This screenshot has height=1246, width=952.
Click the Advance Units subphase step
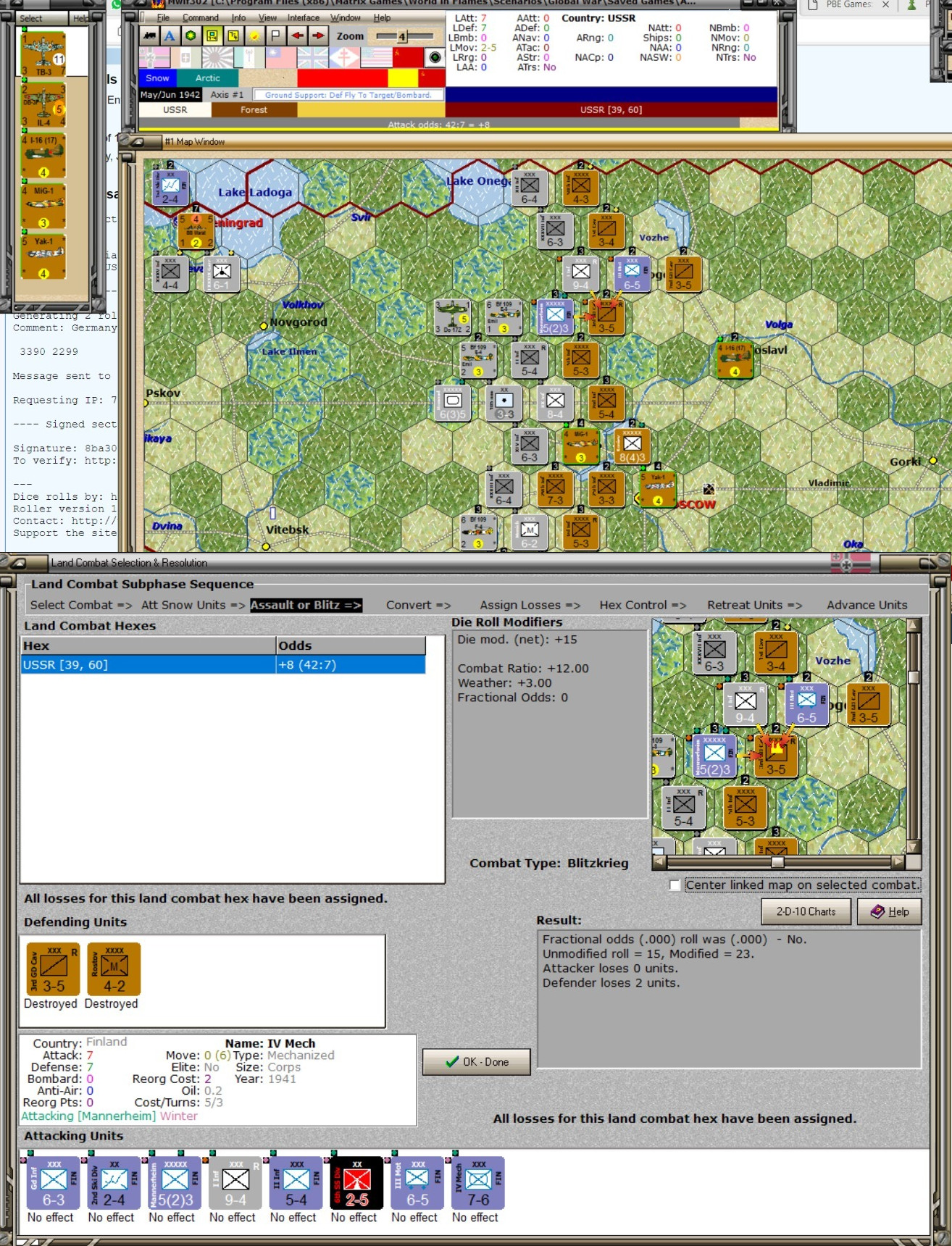coord(867,605)
